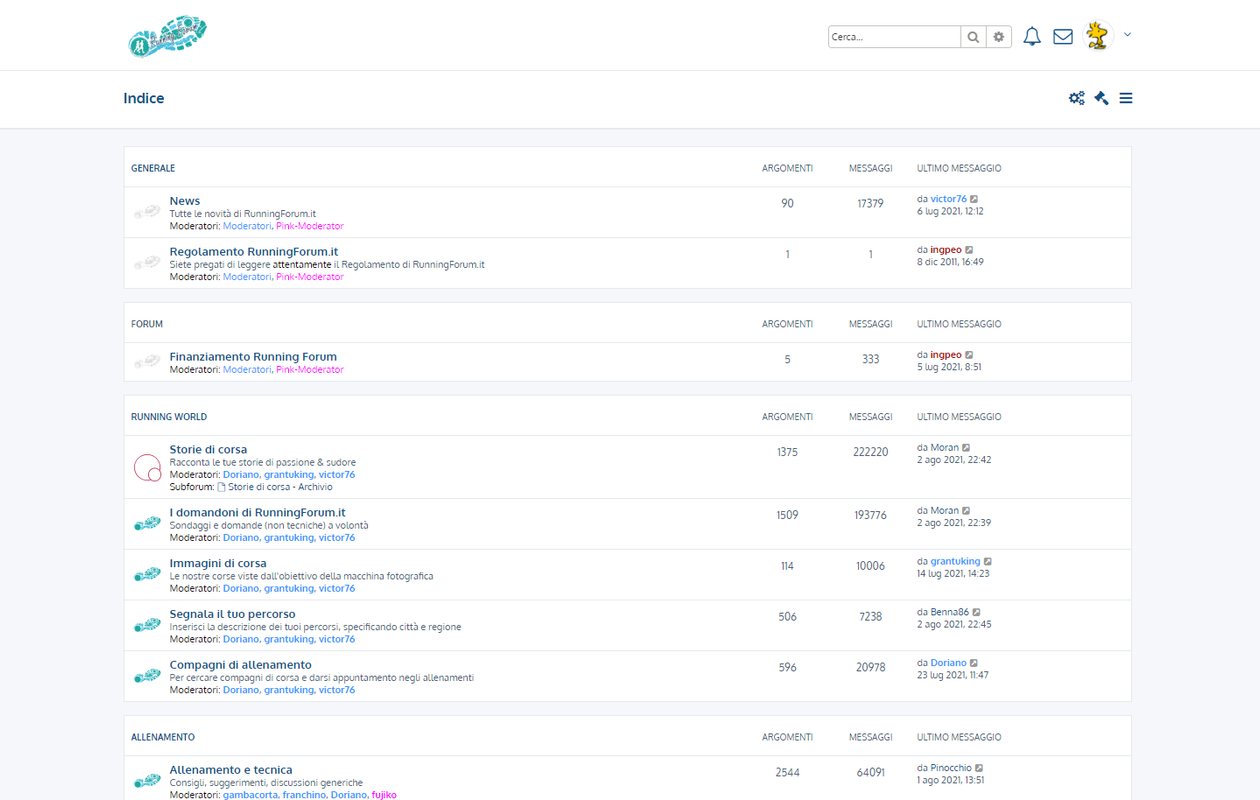View latest post icon in Finanziamento row
This screenshot has width=1260, height=800.
(x=969, y=355)
